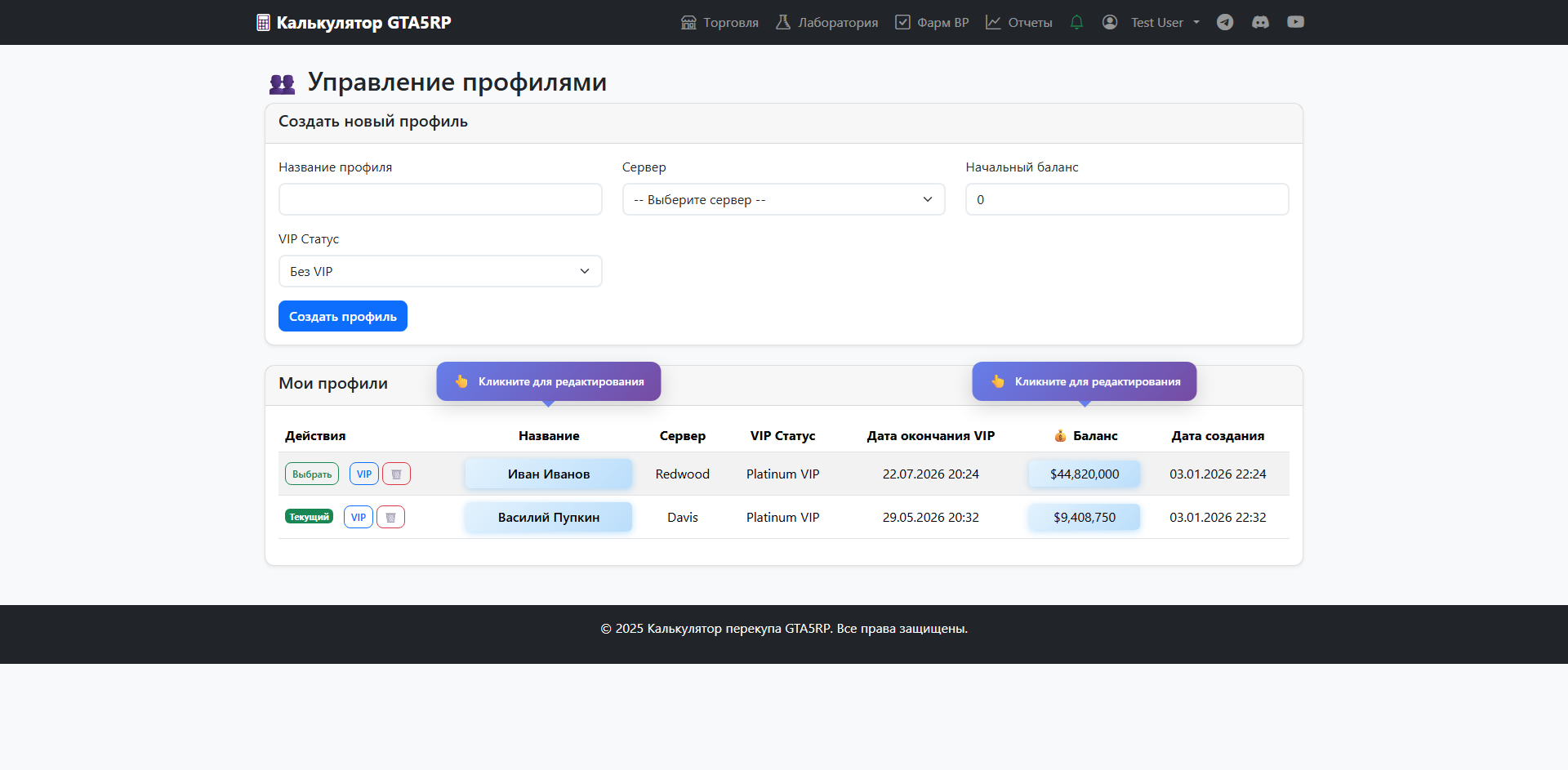Open the Торговля menu item
The image size is (1568, 770).
[x=719, y=22]
